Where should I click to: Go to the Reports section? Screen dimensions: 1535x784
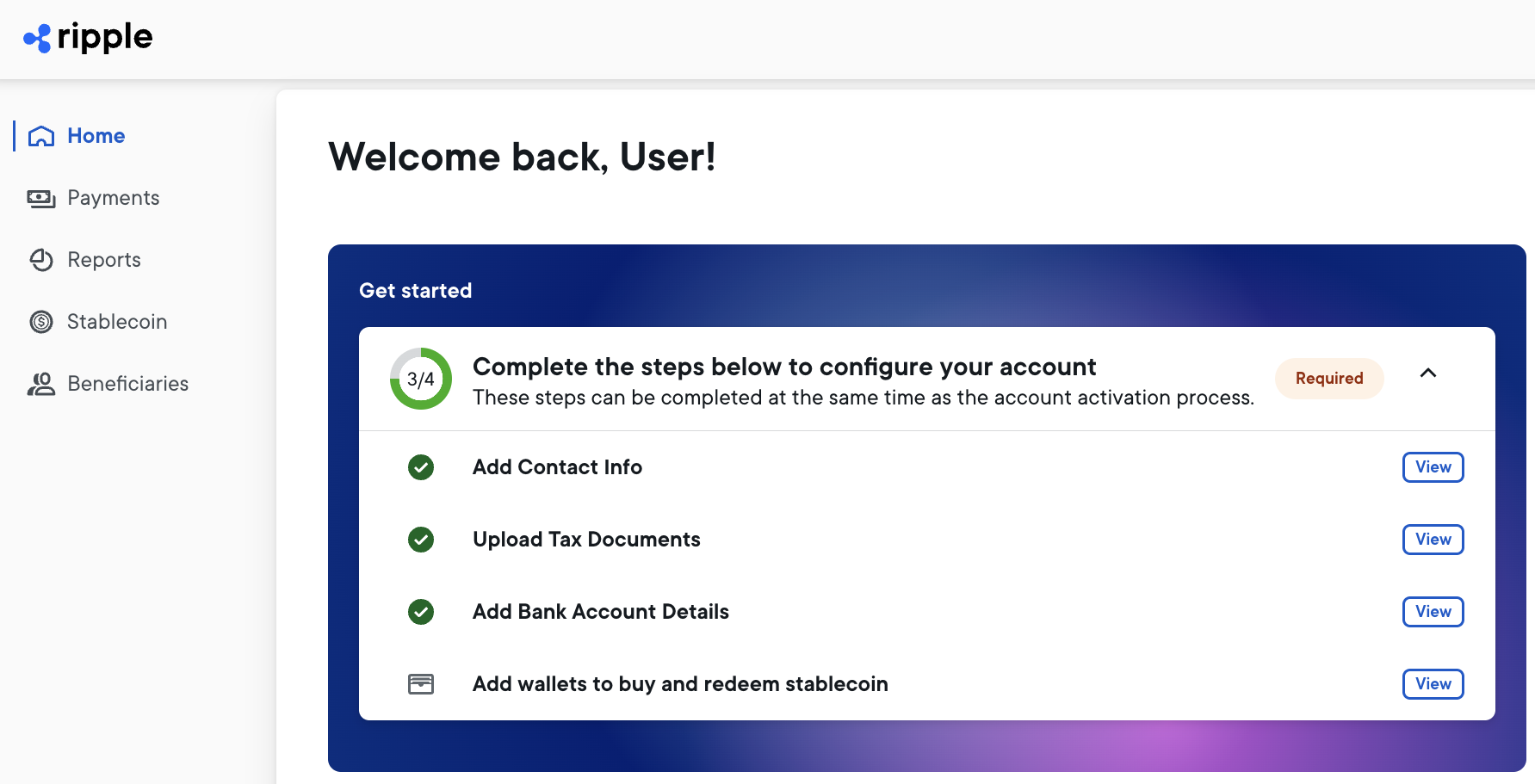pyautogui.click(x=104, y=260)
